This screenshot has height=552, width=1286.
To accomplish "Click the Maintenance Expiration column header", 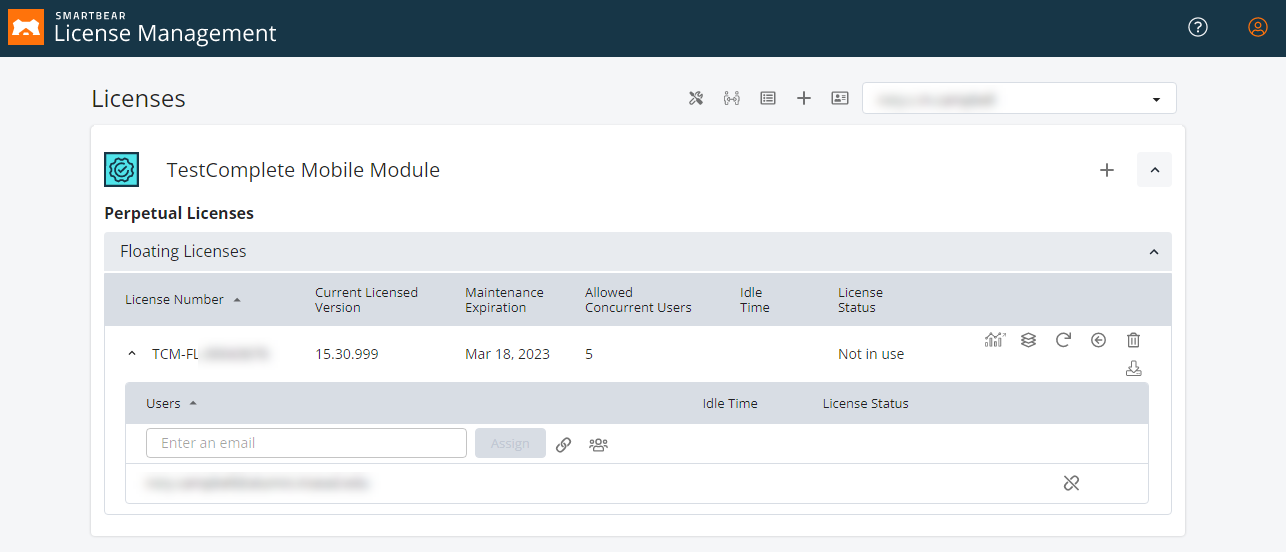I will (504, 300).
